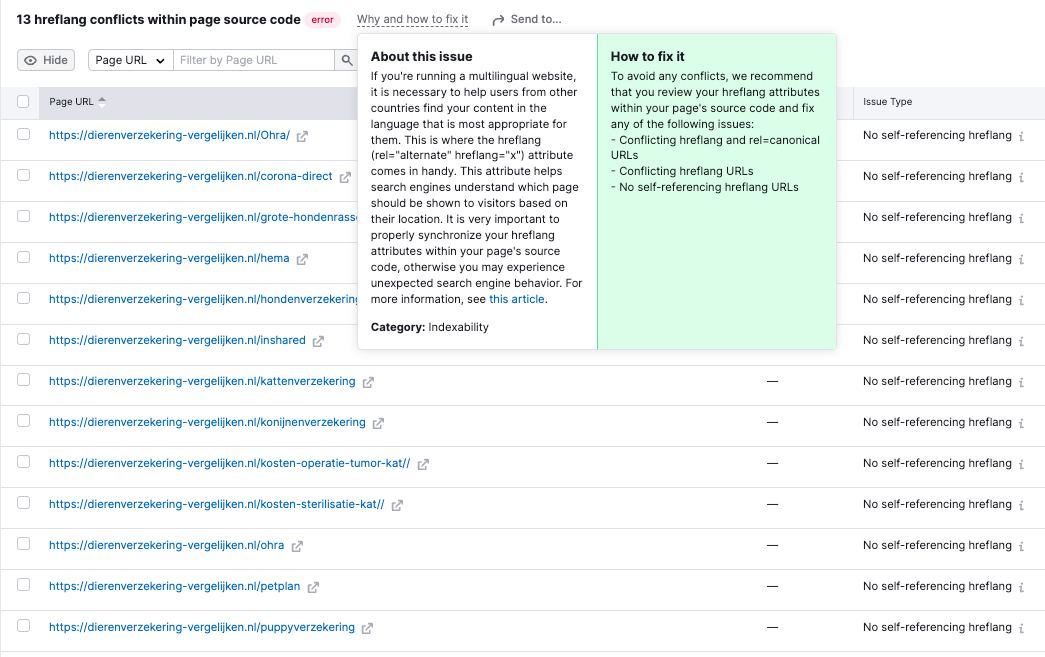
Task: Click the sort arrows on Page URL column
Action: click(x=102, y=102)
